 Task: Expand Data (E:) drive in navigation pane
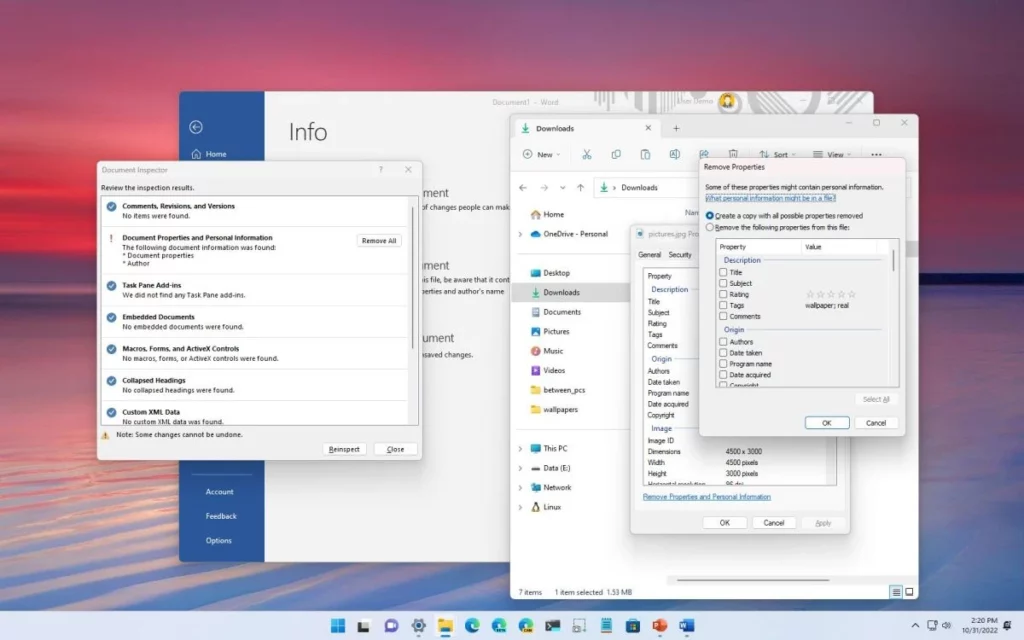click(520, 468)
